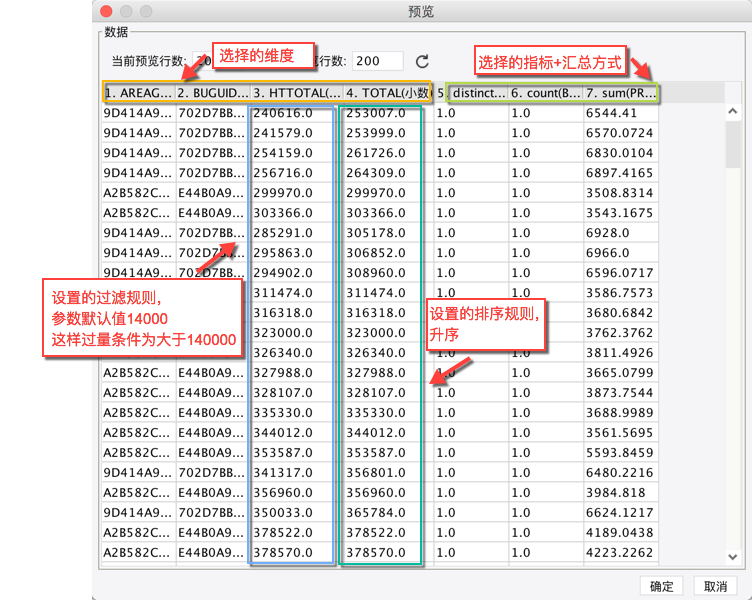Click cell value 254159.0
752x600 pixels.
click(x=283, y=153)
